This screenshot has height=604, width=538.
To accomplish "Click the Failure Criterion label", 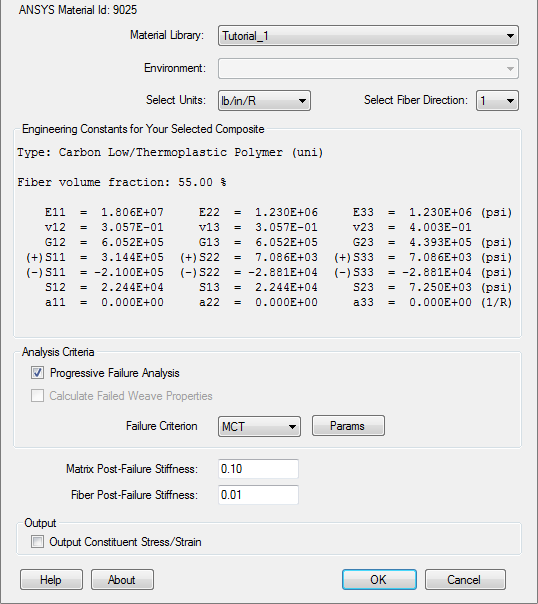I will click(162, 426).
